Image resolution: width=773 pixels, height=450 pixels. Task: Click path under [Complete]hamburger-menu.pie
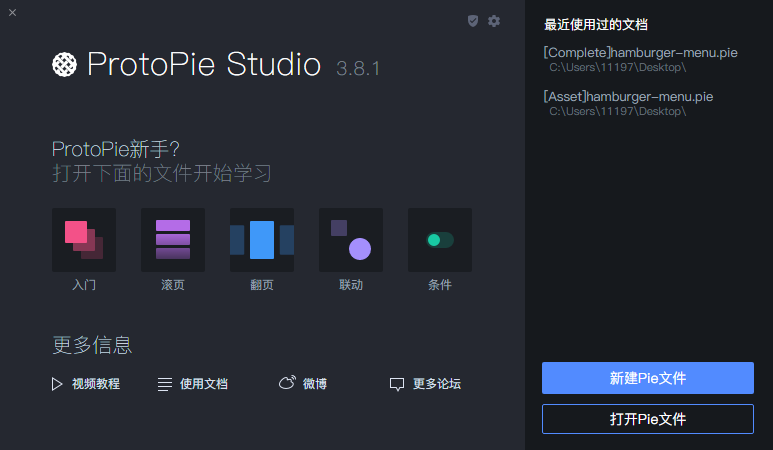pos(618,68)
